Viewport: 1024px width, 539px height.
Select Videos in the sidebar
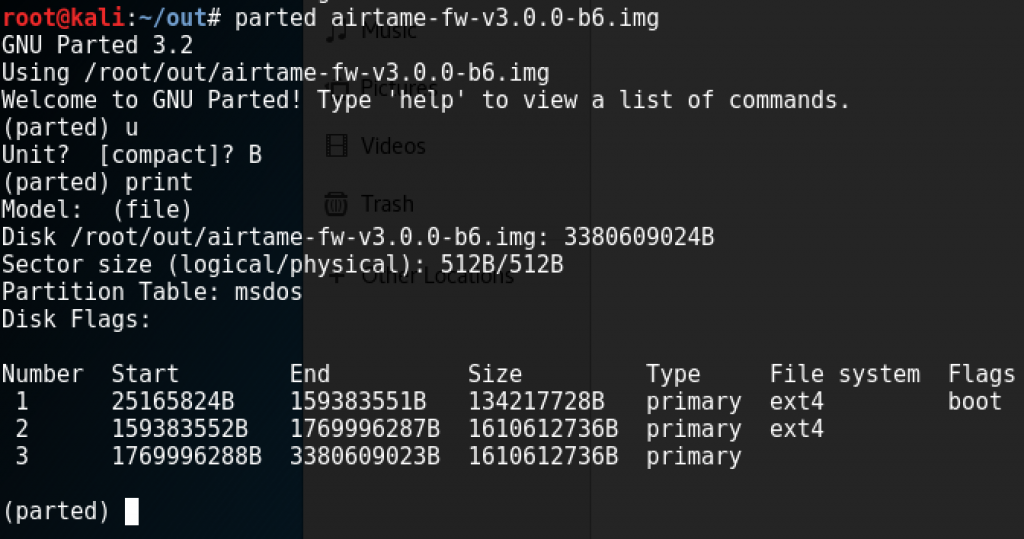click(x=393, y=146)
